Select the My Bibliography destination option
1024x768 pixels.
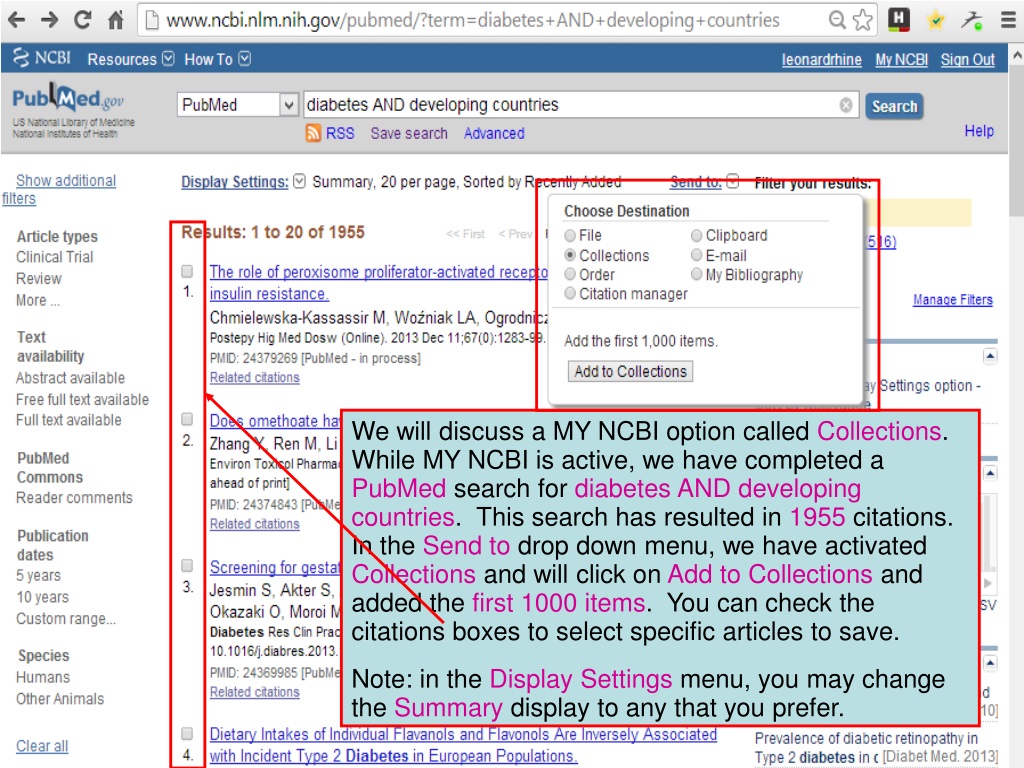[697, 274]
